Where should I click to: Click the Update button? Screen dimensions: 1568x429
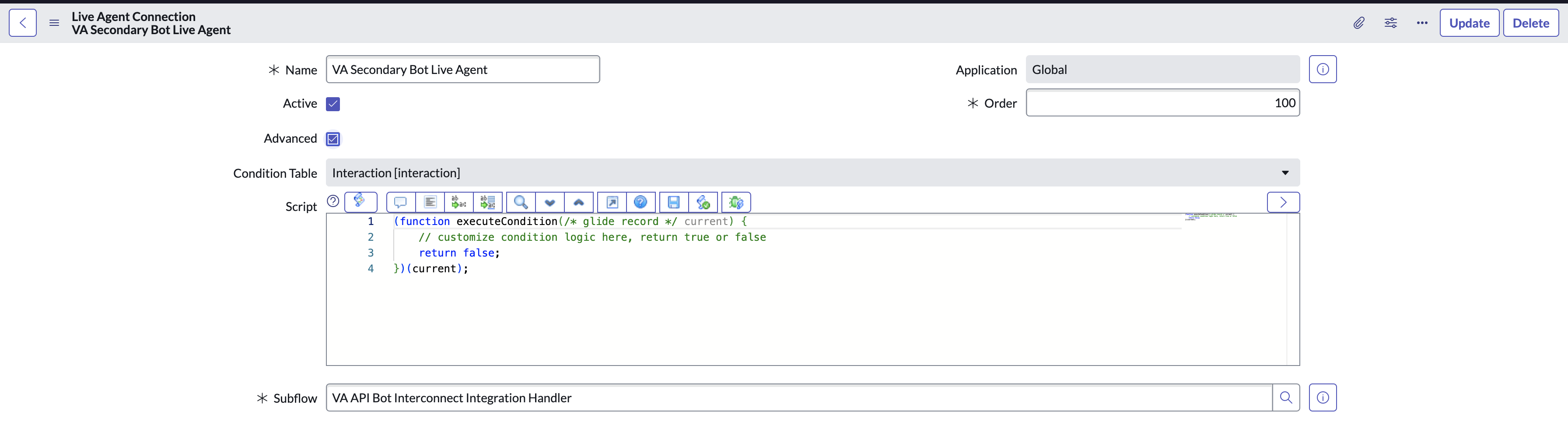pos(1470,23)
